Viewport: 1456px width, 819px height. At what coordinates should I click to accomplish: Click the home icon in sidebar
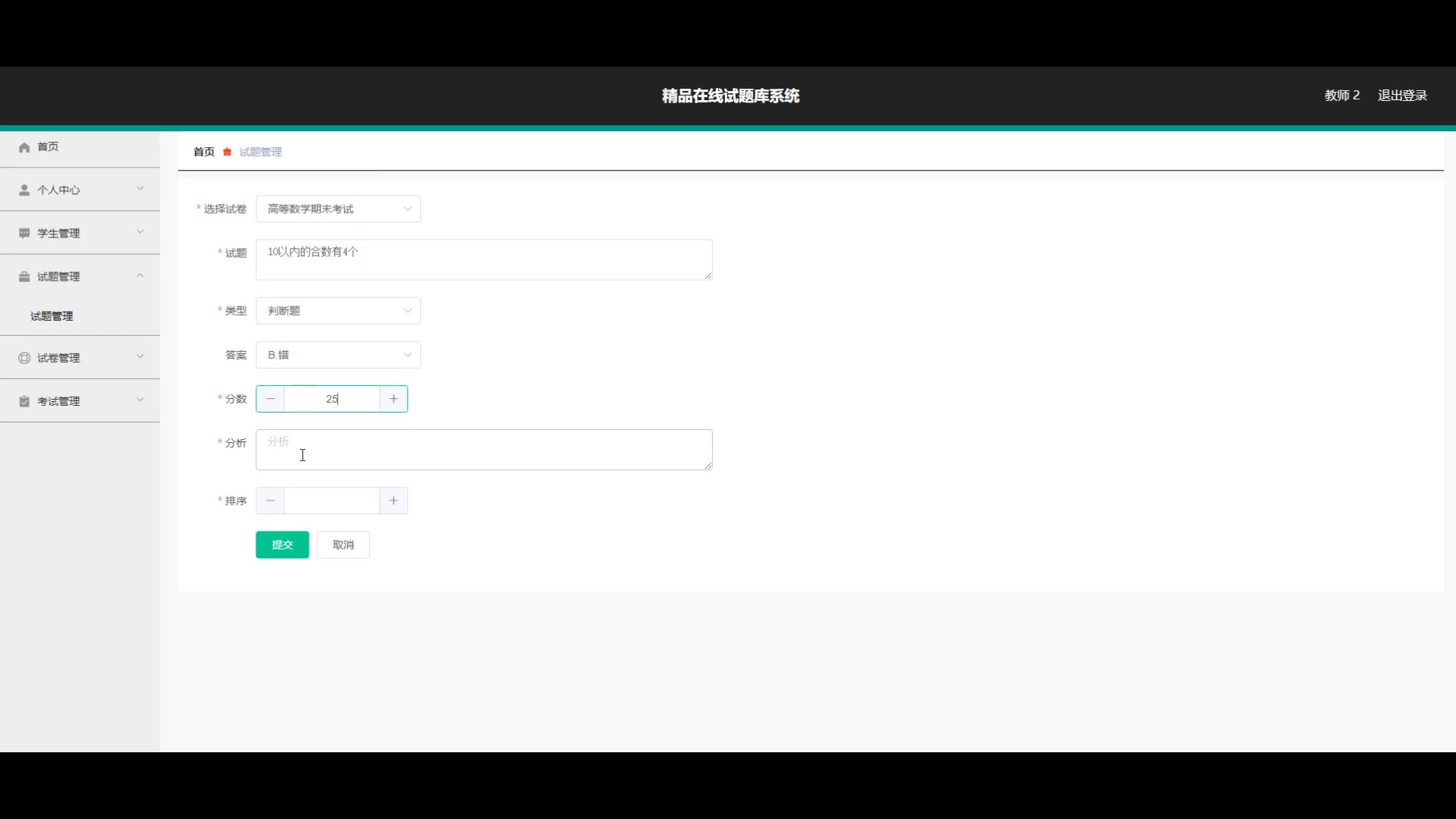(24, 147)
